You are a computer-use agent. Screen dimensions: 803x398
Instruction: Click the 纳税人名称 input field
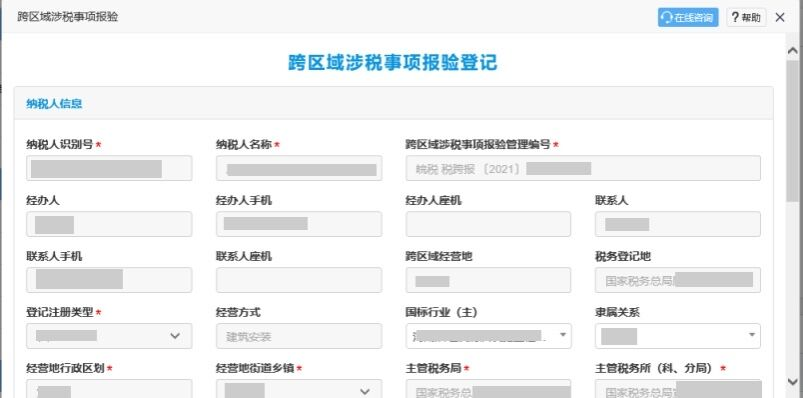(299, 169)
